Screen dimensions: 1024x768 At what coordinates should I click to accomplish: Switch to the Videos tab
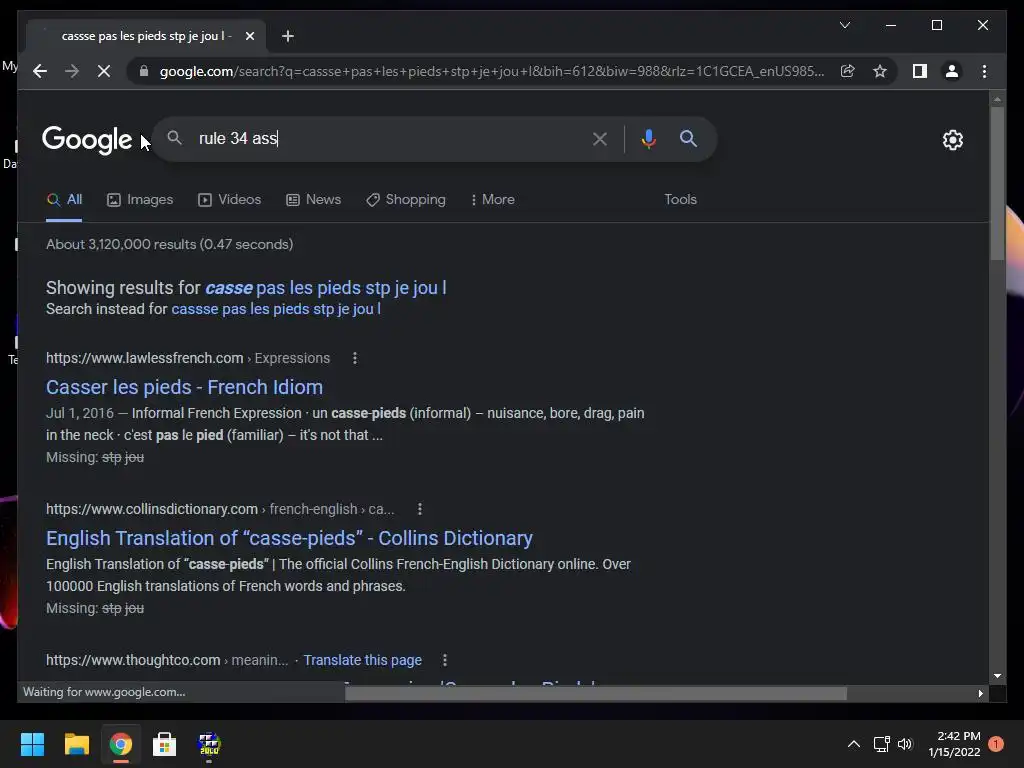pos(229,199)
